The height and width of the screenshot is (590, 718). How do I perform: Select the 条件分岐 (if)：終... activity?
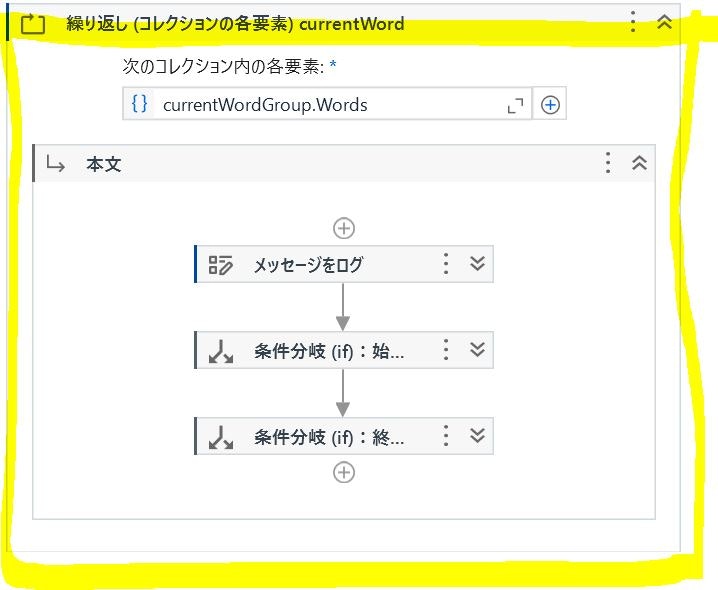344,436
